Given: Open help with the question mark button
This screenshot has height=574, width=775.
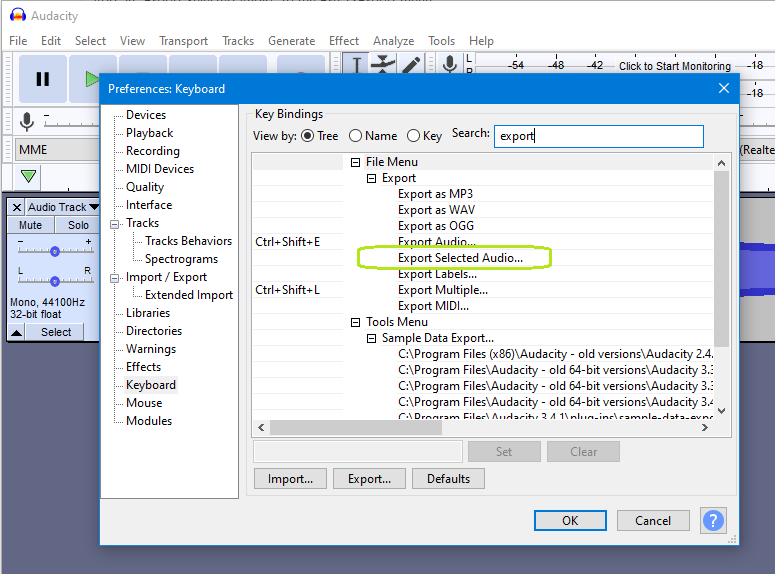Looking at the screenshot, I should (713, 520).
